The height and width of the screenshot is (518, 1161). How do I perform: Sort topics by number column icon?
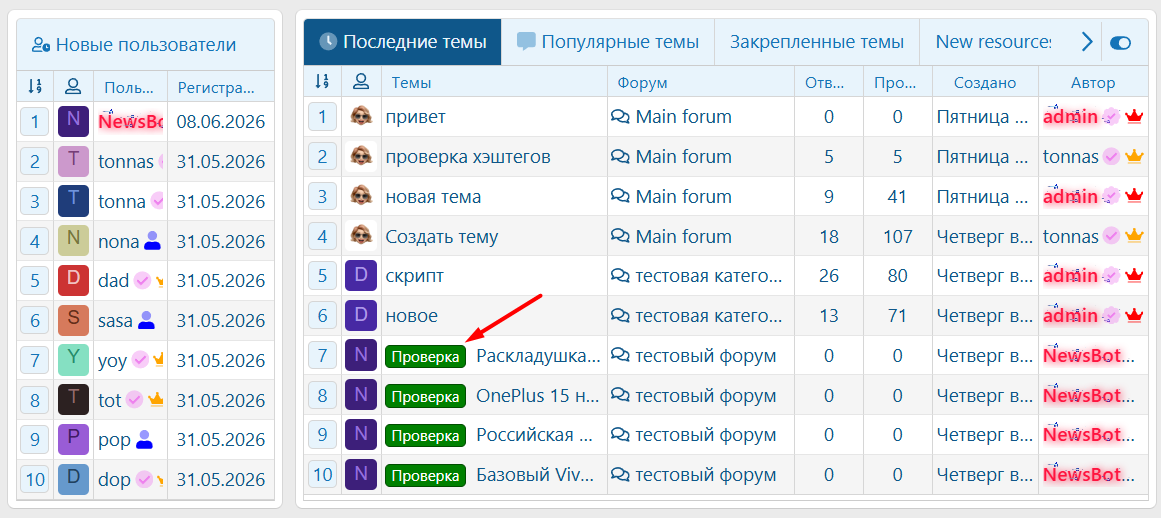point(322,81)
